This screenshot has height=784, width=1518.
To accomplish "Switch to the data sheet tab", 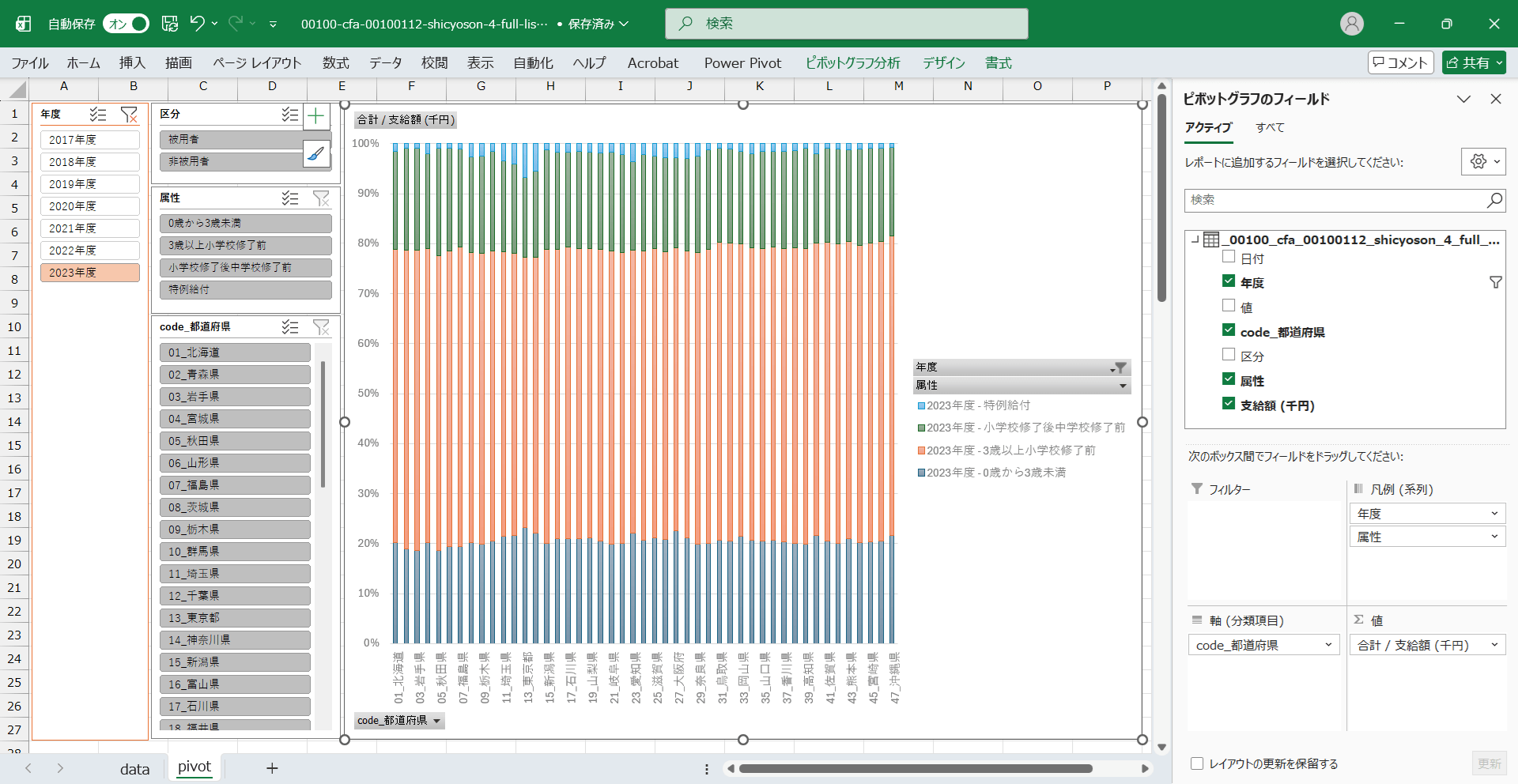I will (134, 768).
